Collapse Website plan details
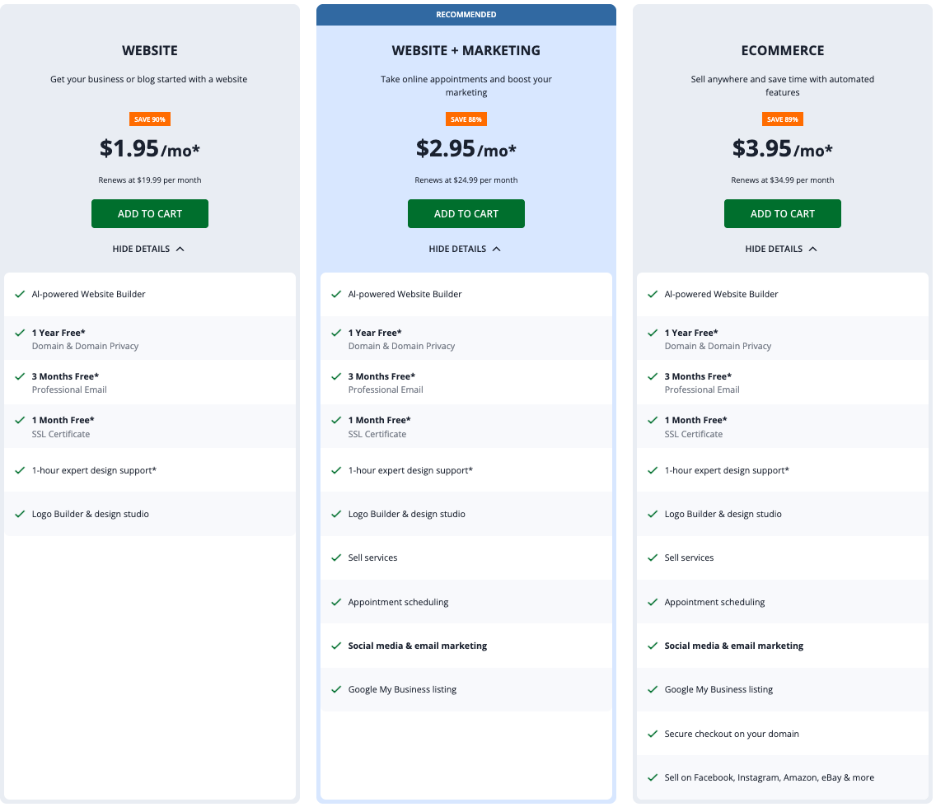Viewport: 936px width, 807px height. click(149, 249)
